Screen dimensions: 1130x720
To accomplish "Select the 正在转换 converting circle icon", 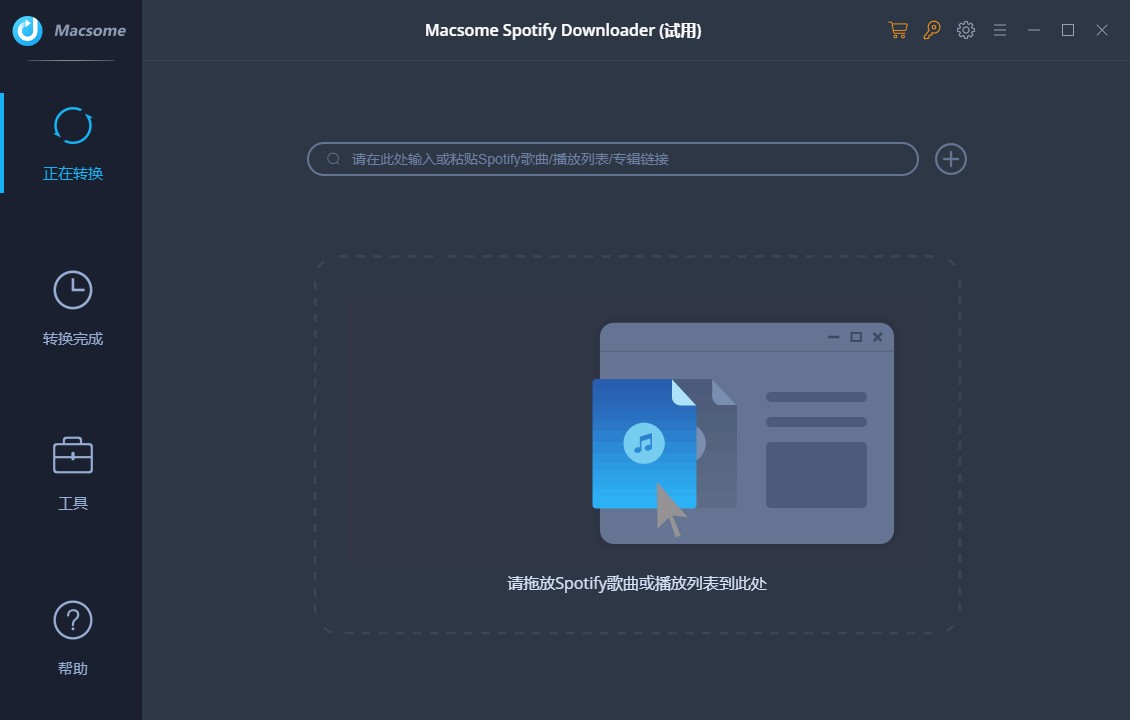I will click(x=71, y=126).
